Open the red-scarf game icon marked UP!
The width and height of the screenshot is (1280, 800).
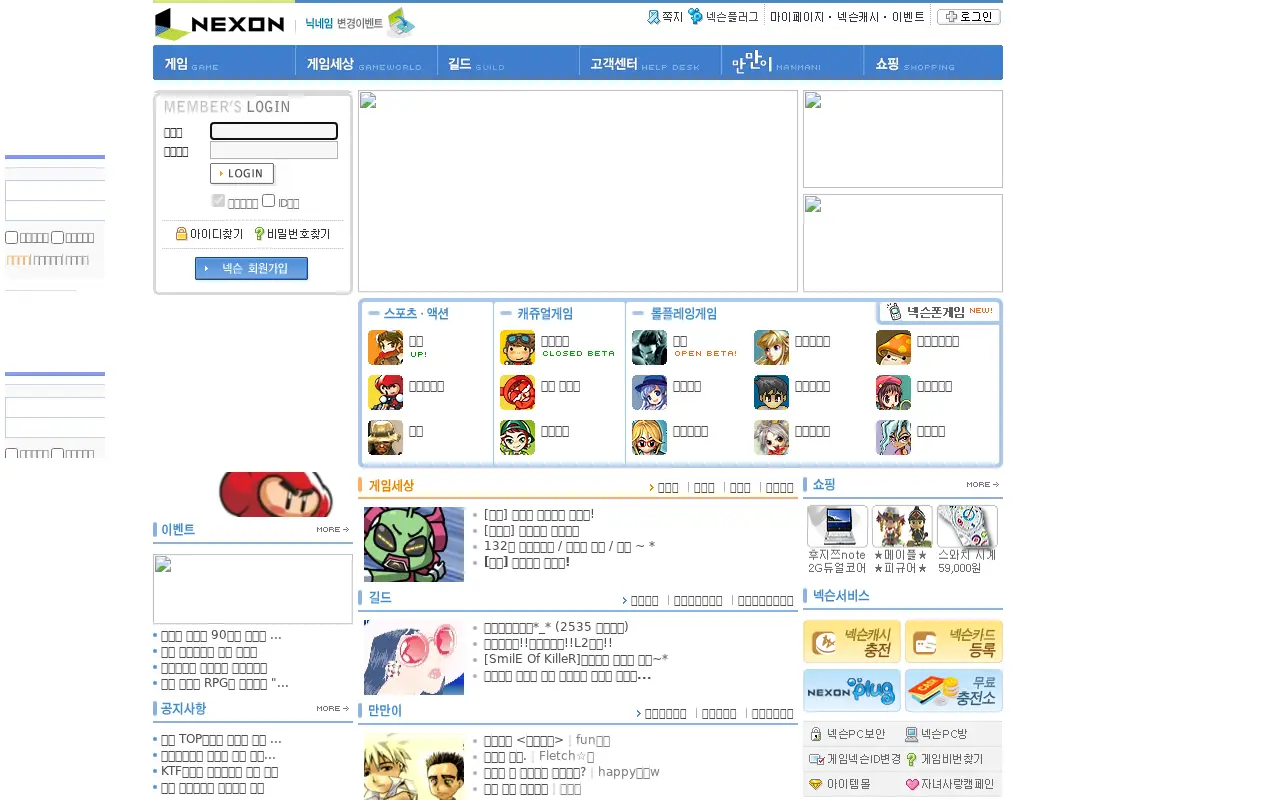tap(385, 347)
